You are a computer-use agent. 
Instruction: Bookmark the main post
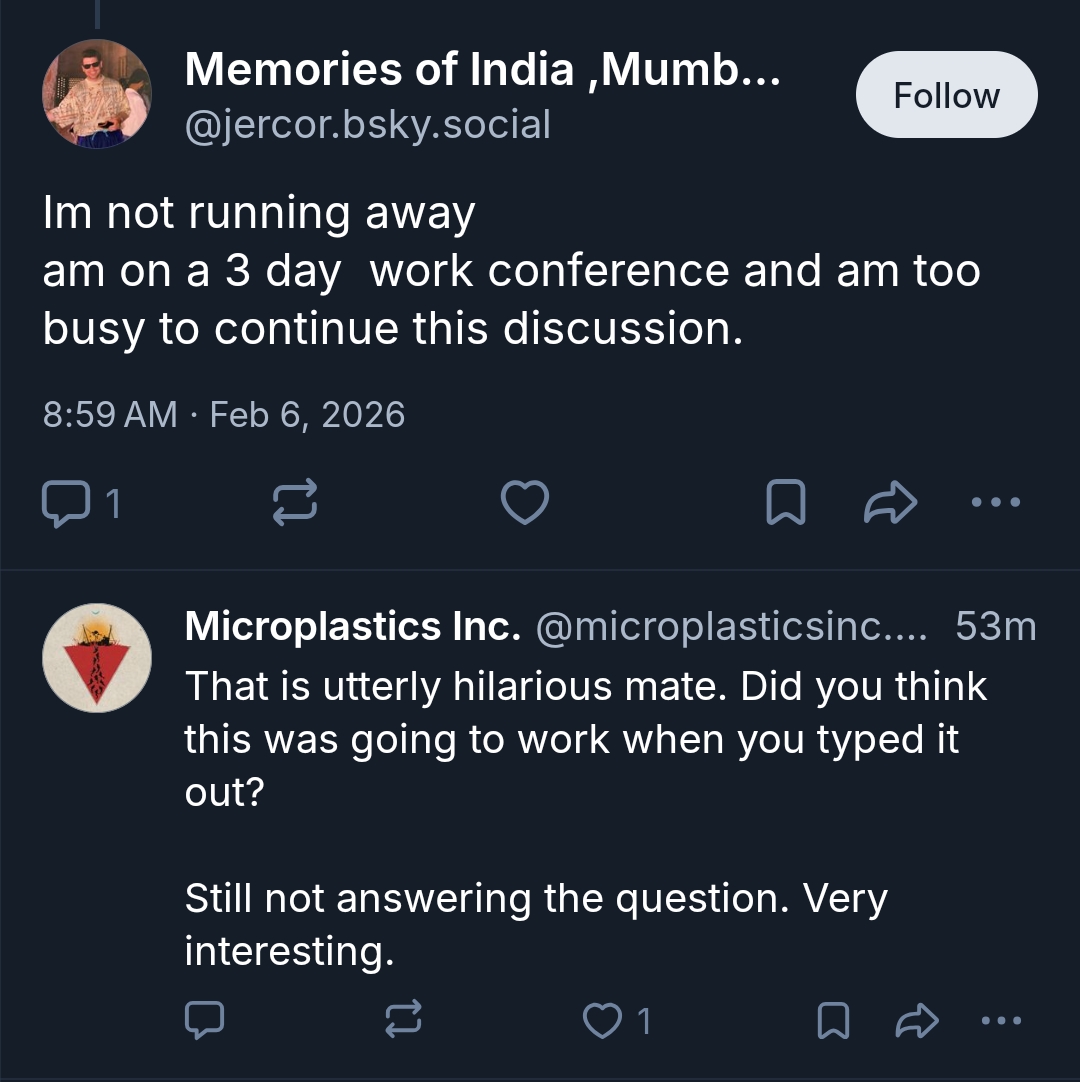[785, 503]
